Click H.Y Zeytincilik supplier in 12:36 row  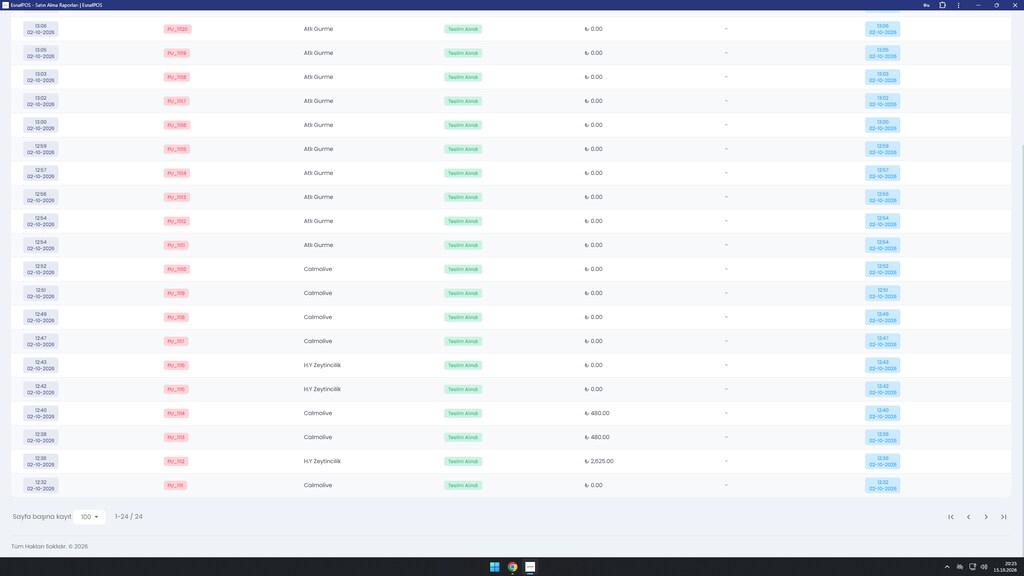(x=322, y=461)
